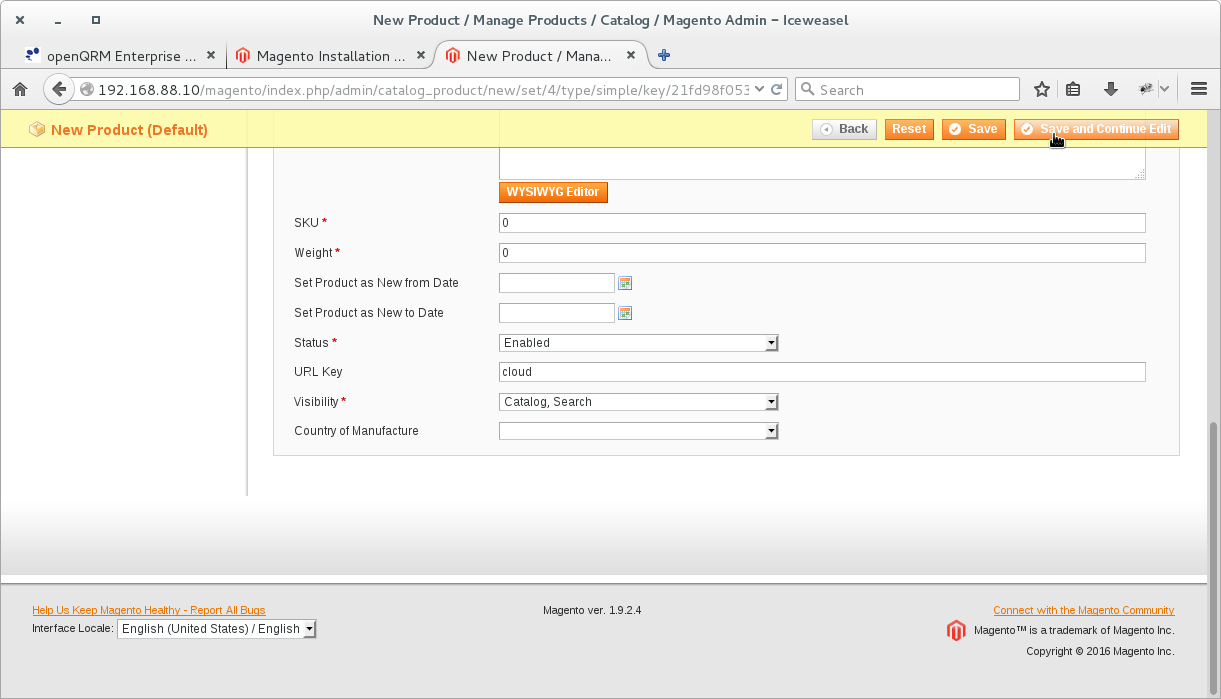
Task: Click the bug add-on icon in toolbar
Action: (1147, 89)
